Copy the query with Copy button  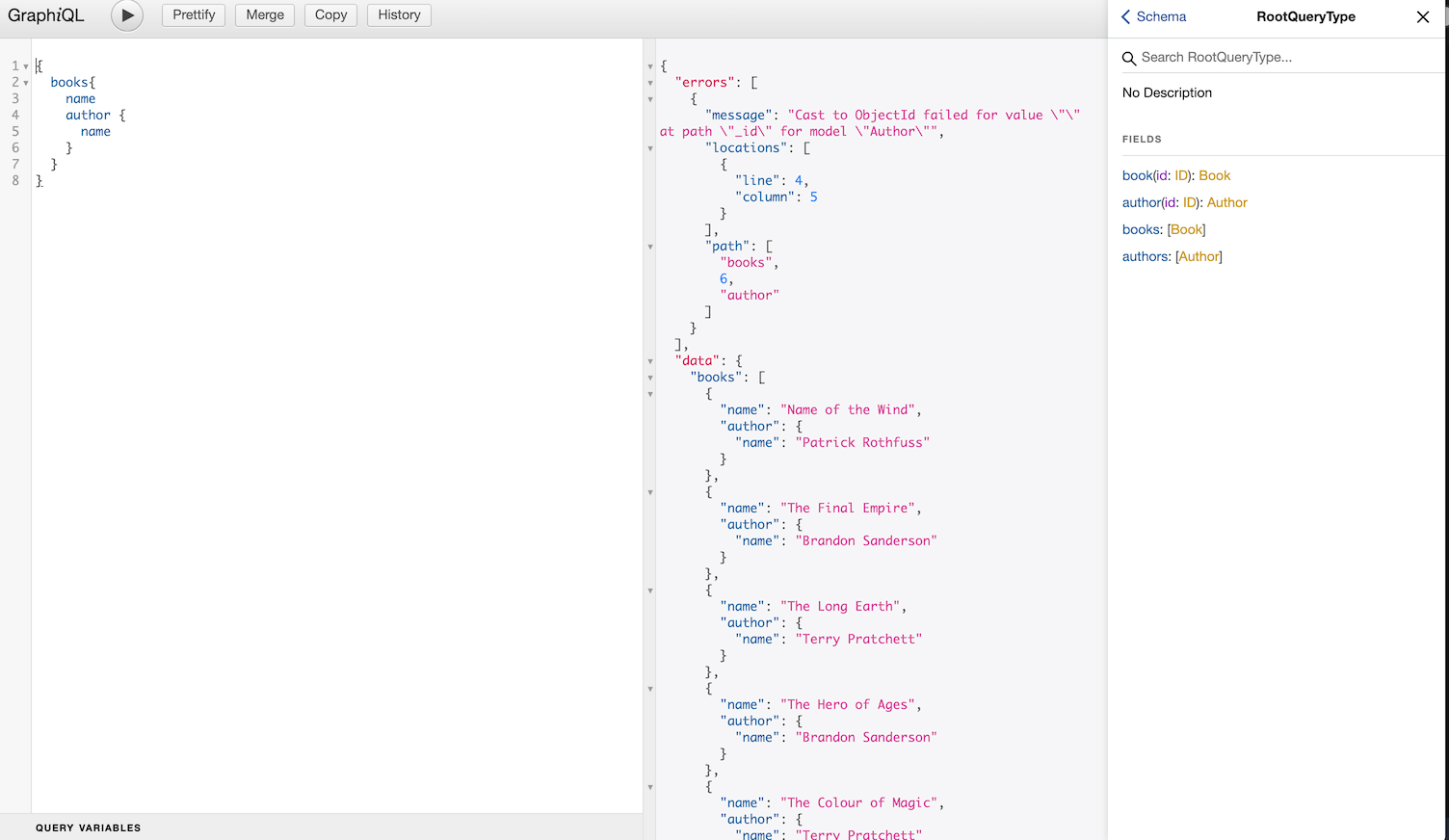coord(330,15)
